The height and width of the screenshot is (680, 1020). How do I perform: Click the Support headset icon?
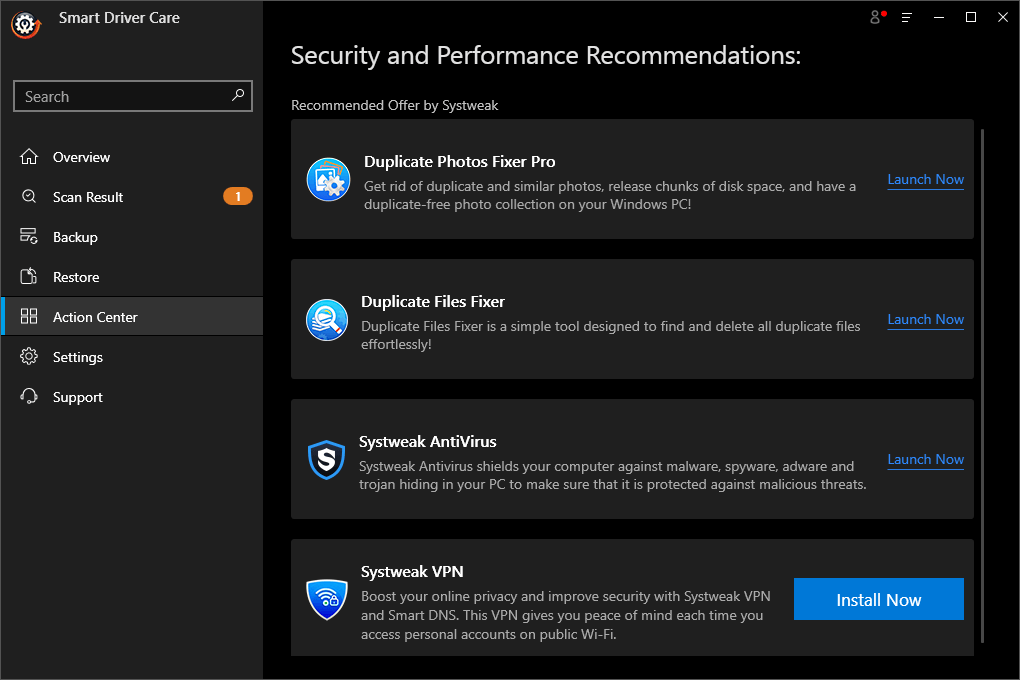click(x=29, y=396)
